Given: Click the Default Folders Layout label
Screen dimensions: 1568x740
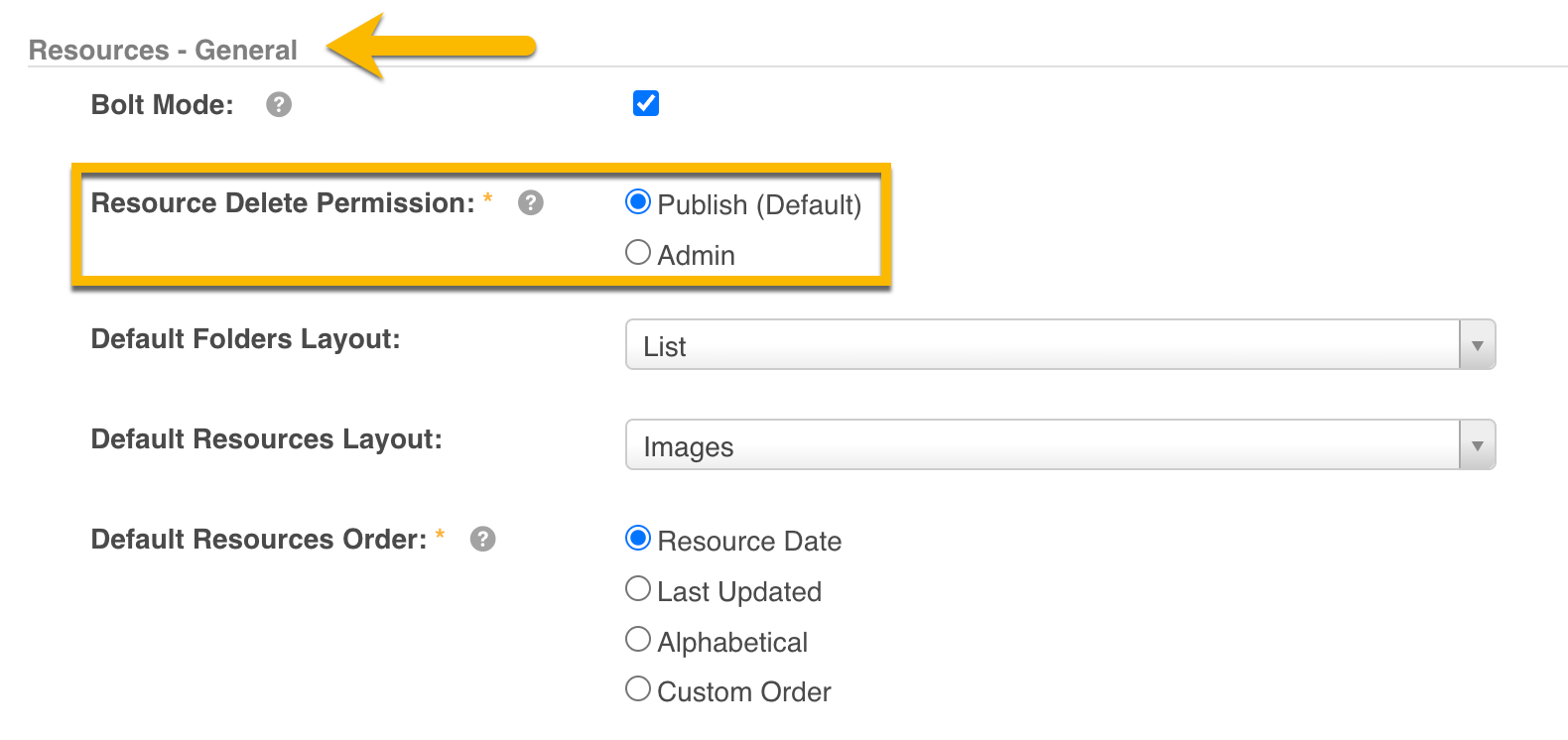Looking at the screenshot, I should click(245, 339).
